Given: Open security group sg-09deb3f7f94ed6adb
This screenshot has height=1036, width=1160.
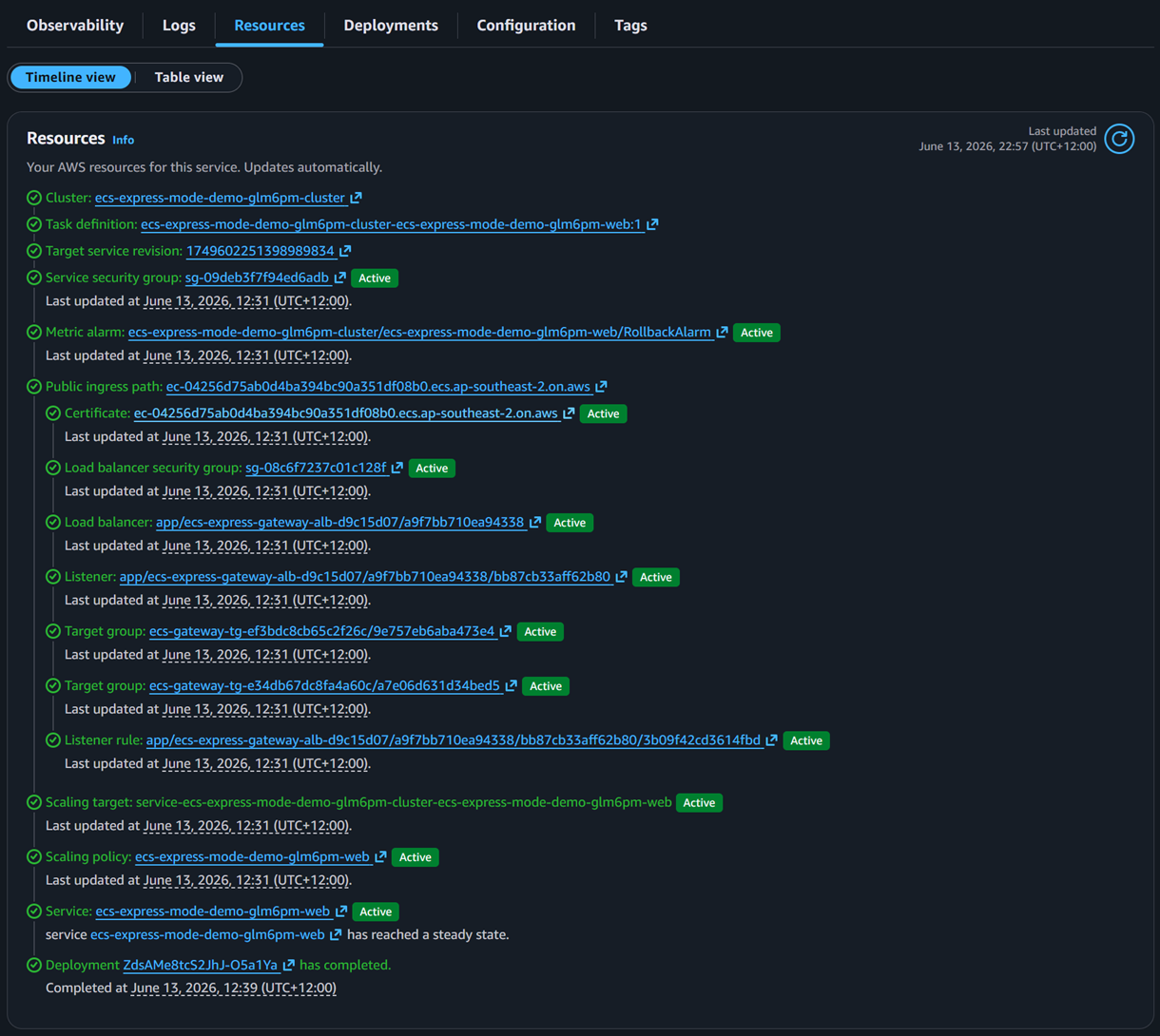Looking at the screenshot, I should point(257,278).
